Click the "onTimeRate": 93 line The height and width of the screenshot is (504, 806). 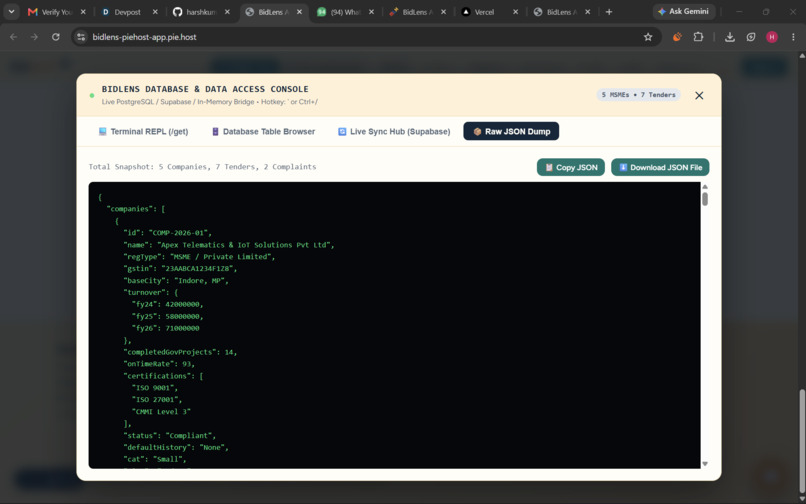[x=159, y=364]
